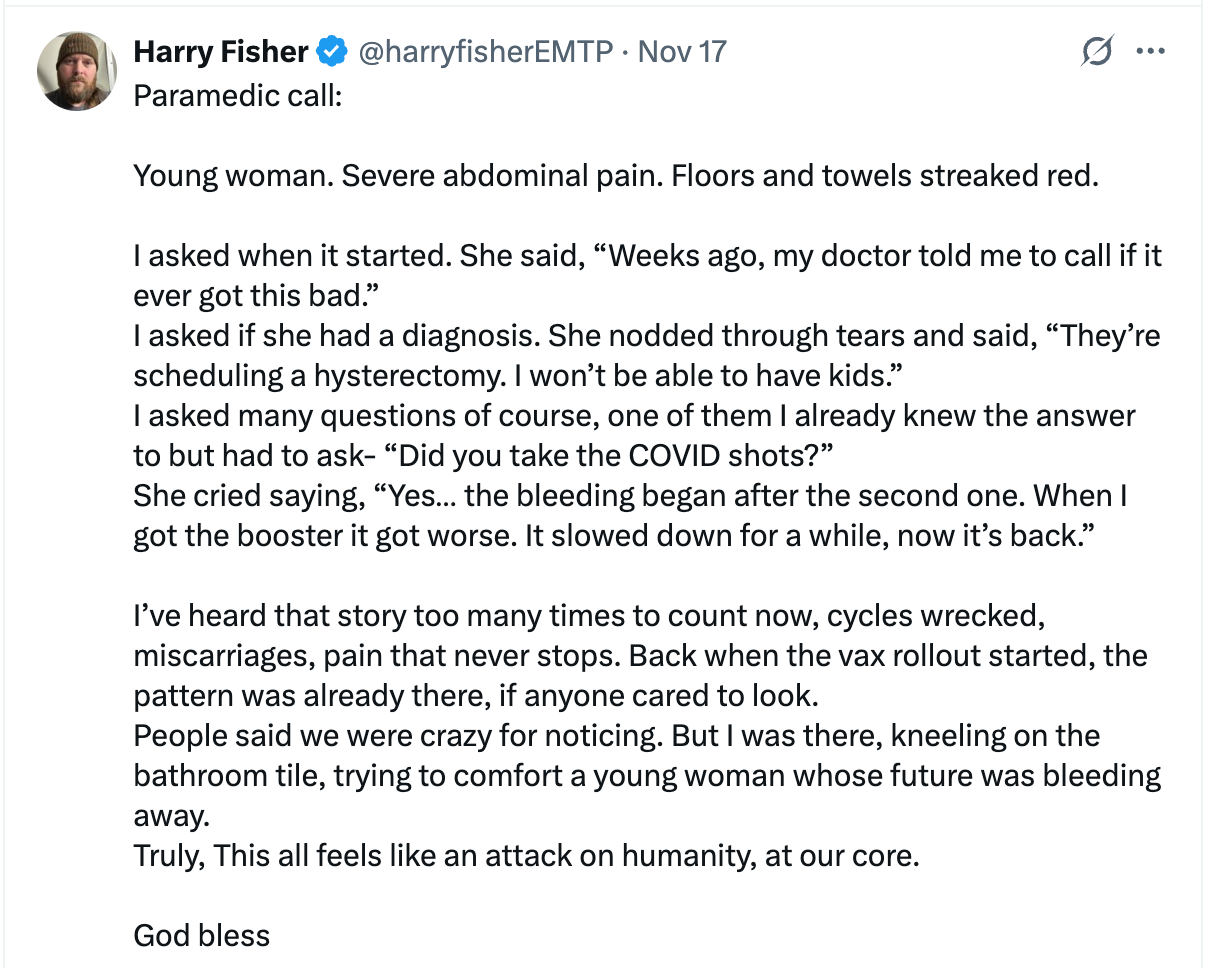Click the Harry Fisher display name
Viewport: 1212px width, 968px height.
tap(220, 51)
